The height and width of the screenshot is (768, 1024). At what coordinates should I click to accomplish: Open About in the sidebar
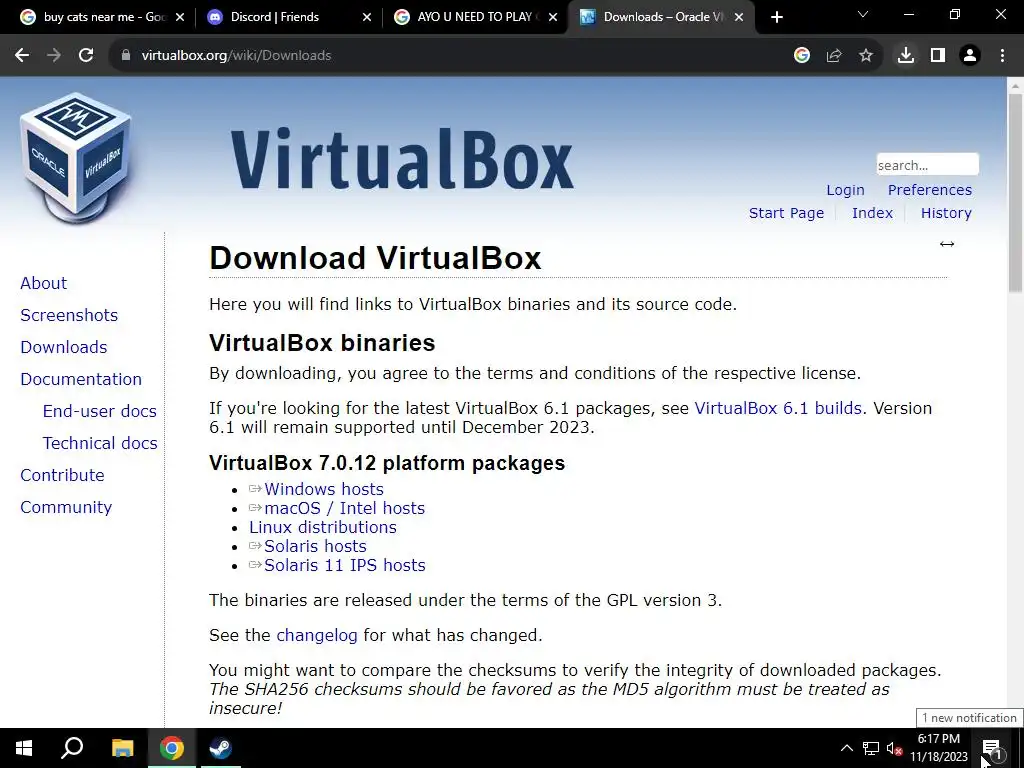click(44, 283)
